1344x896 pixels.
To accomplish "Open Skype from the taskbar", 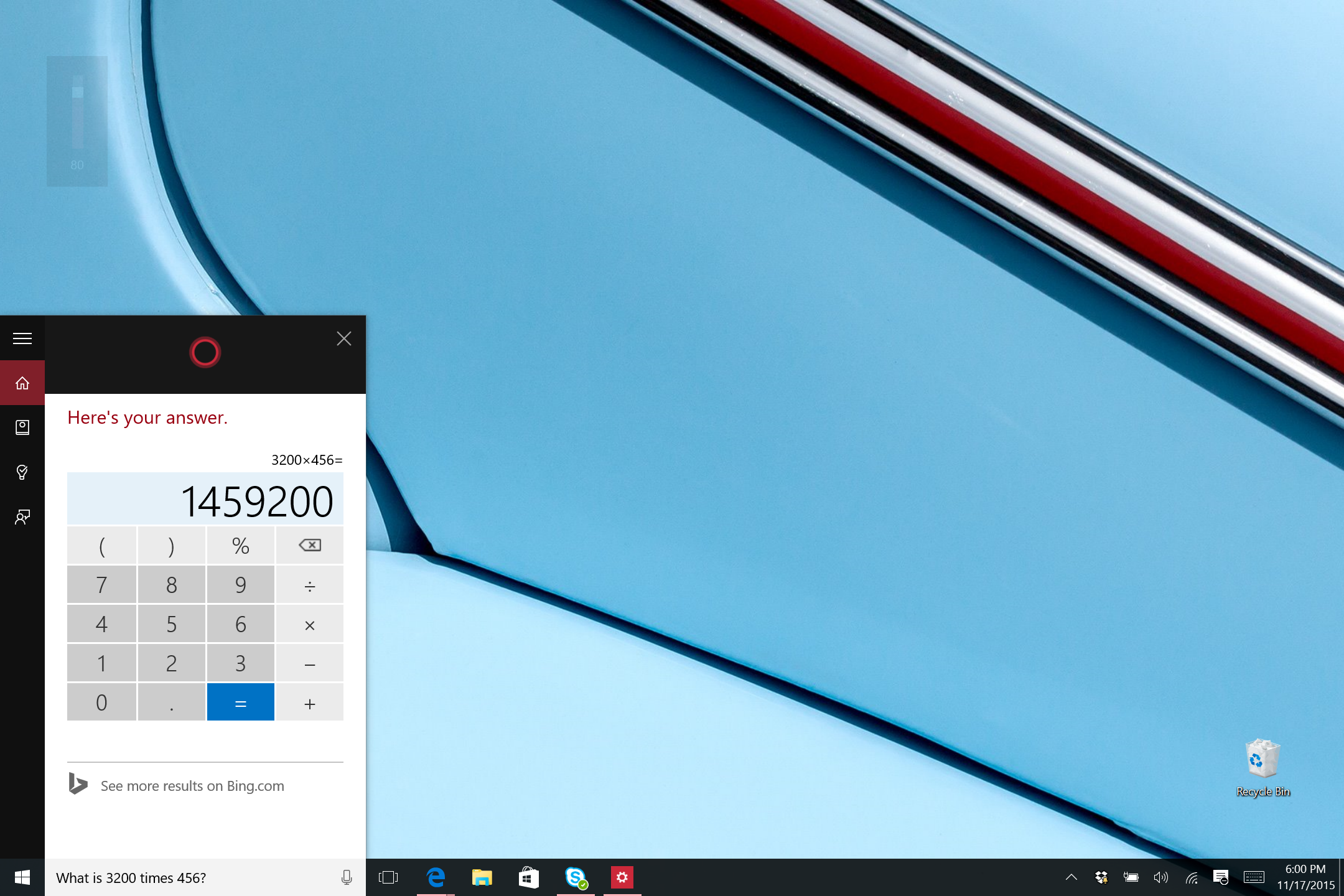I will tap(575, 877).
